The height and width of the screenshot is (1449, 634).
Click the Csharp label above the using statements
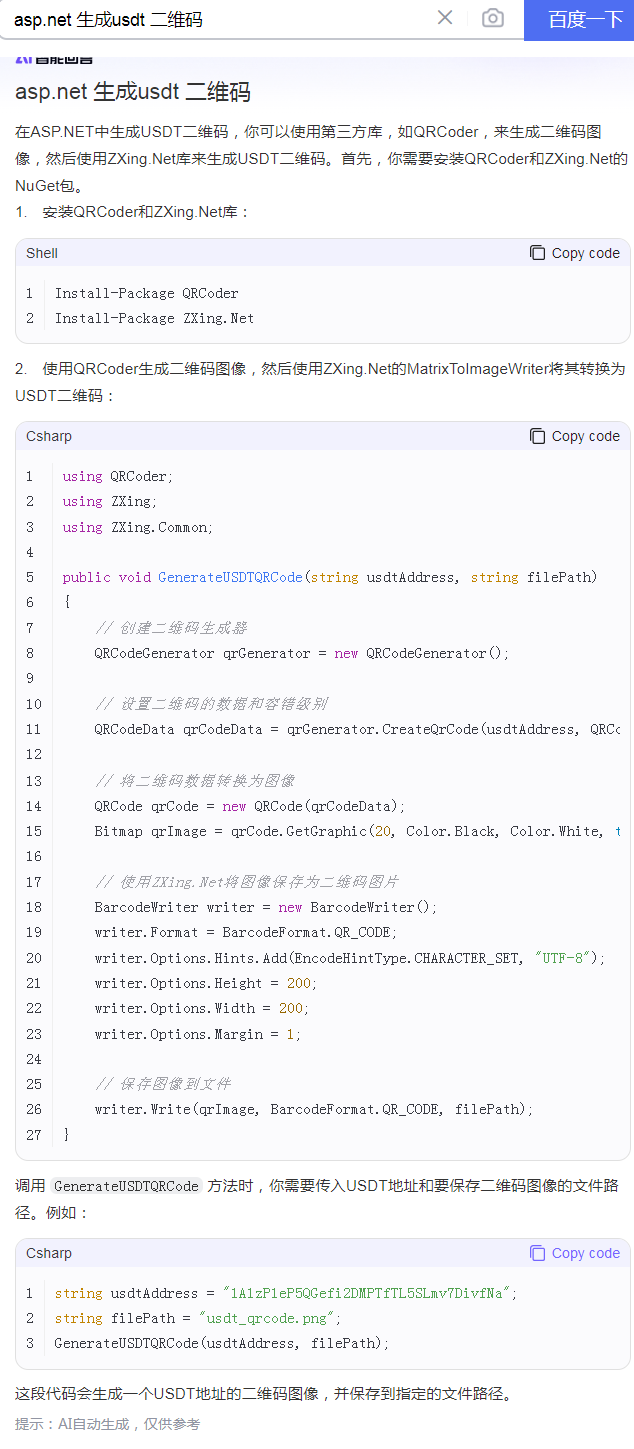[x=49, y=436]
